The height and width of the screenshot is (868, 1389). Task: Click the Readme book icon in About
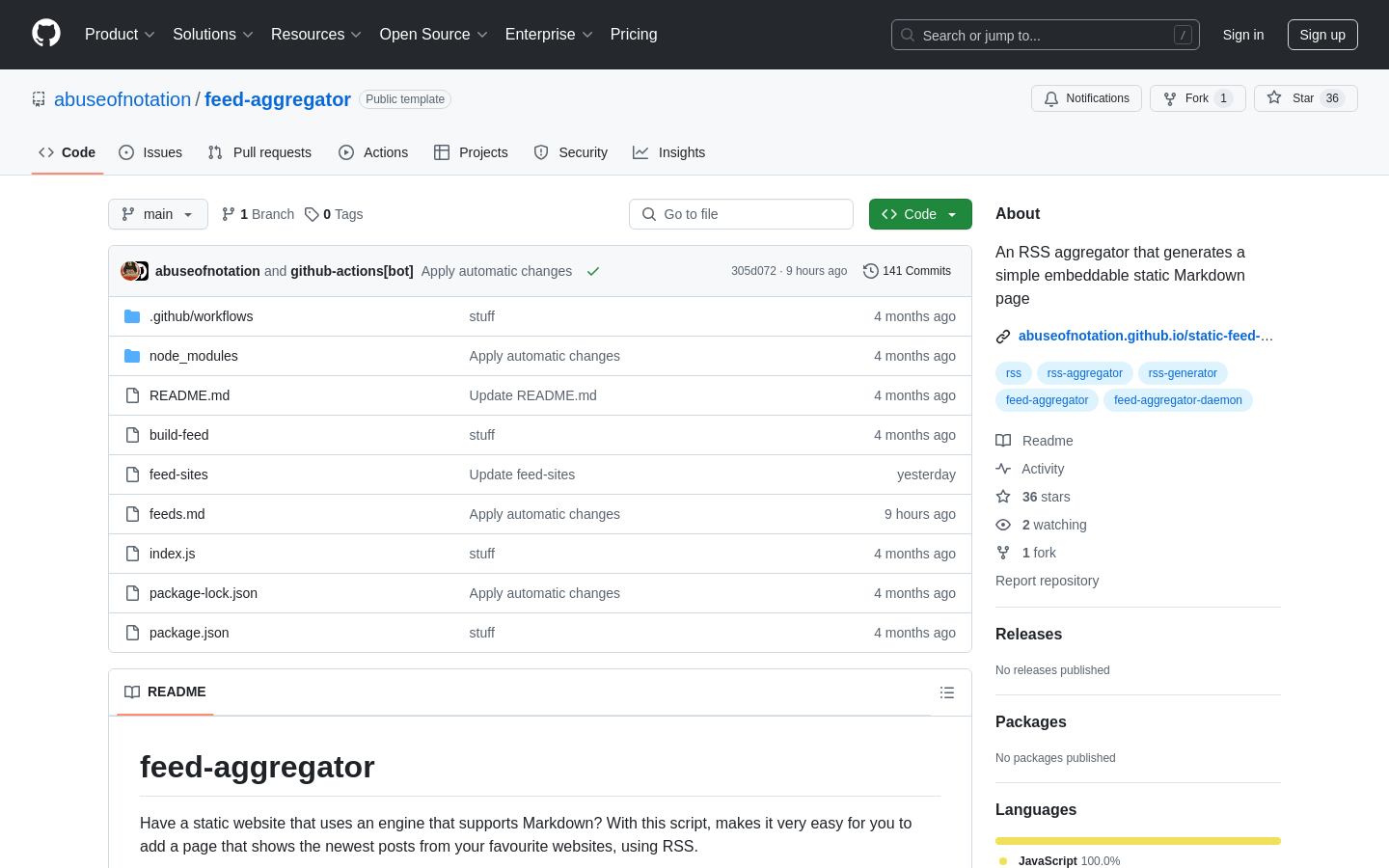point(1003,441)
